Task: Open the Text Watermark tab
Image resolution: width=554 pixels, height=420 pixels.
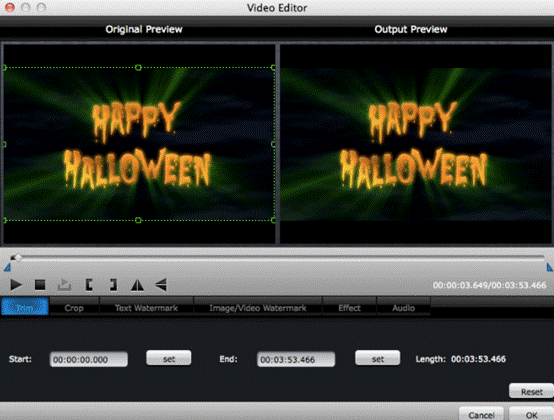Action: (x=146, y=308)
